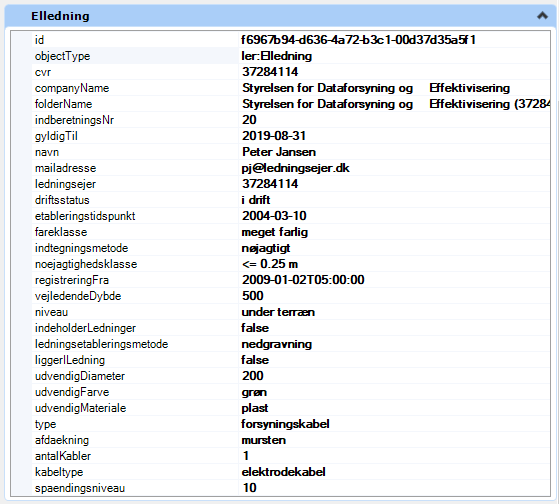
Task: Click the niveau value under terræn
Action: 278,312
